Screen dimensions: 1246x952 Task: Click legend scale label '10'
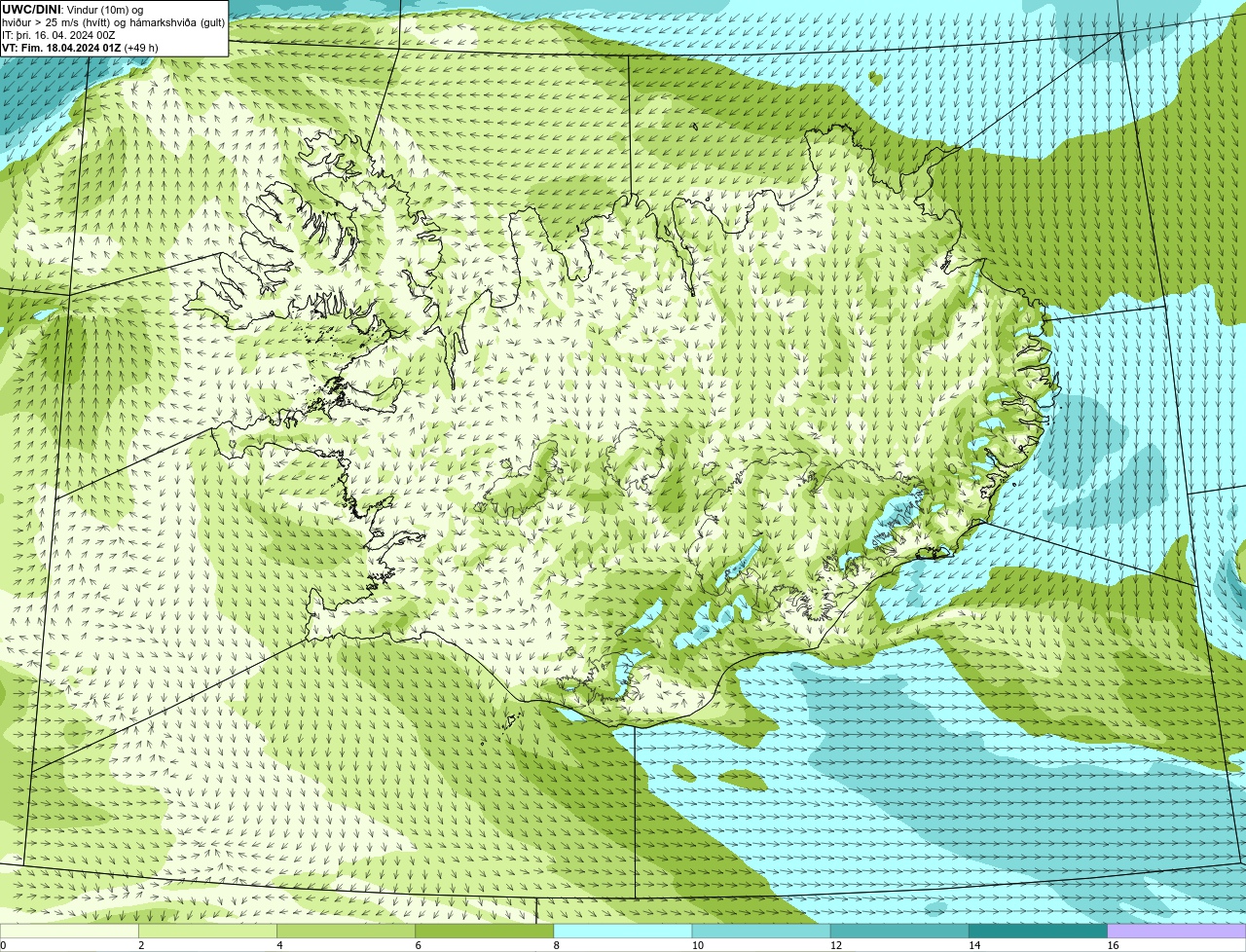[x=698, y=945]
